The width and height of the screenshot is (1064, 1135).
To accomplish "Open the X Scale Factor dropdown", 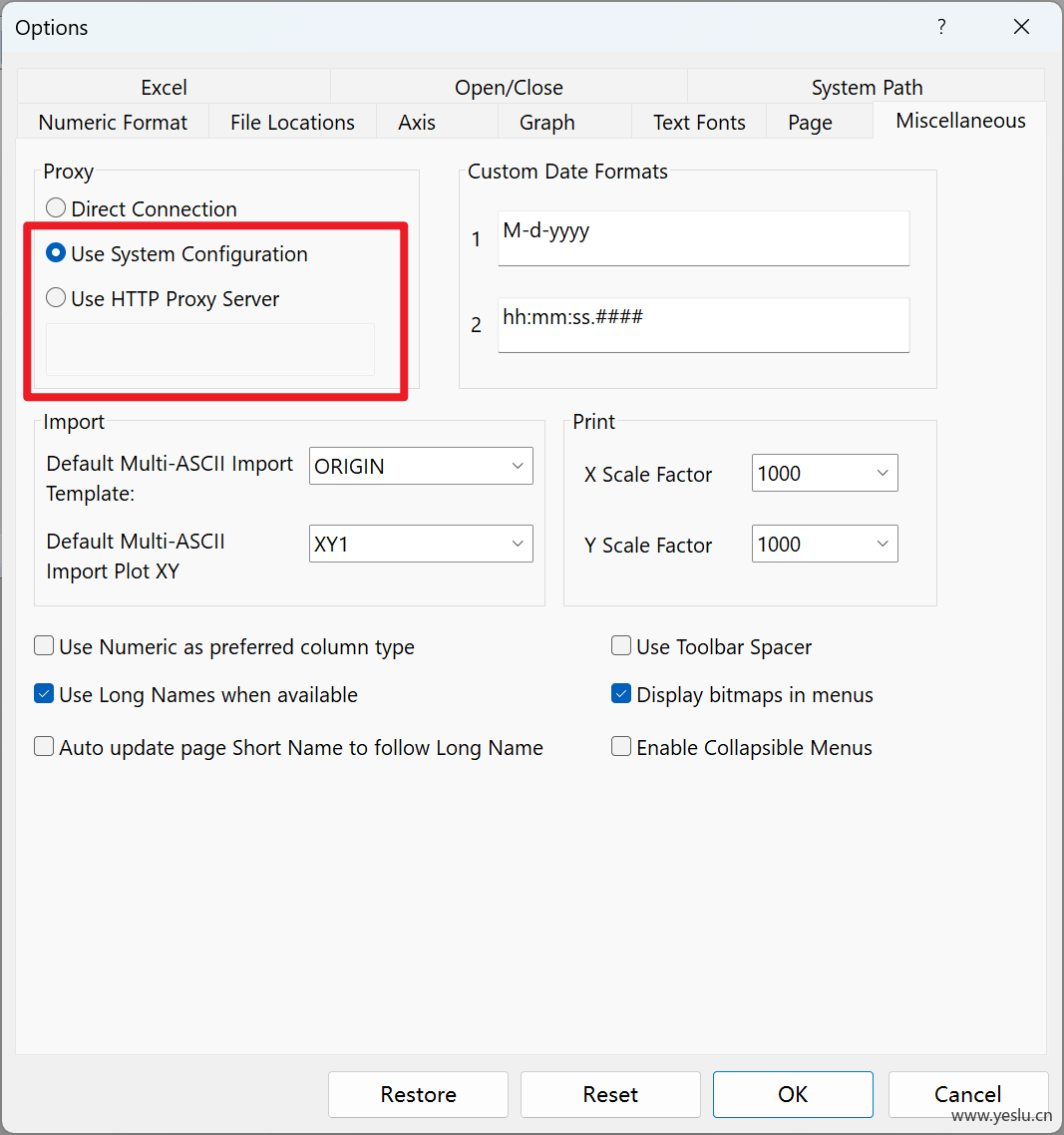I will tap(824, 473).
